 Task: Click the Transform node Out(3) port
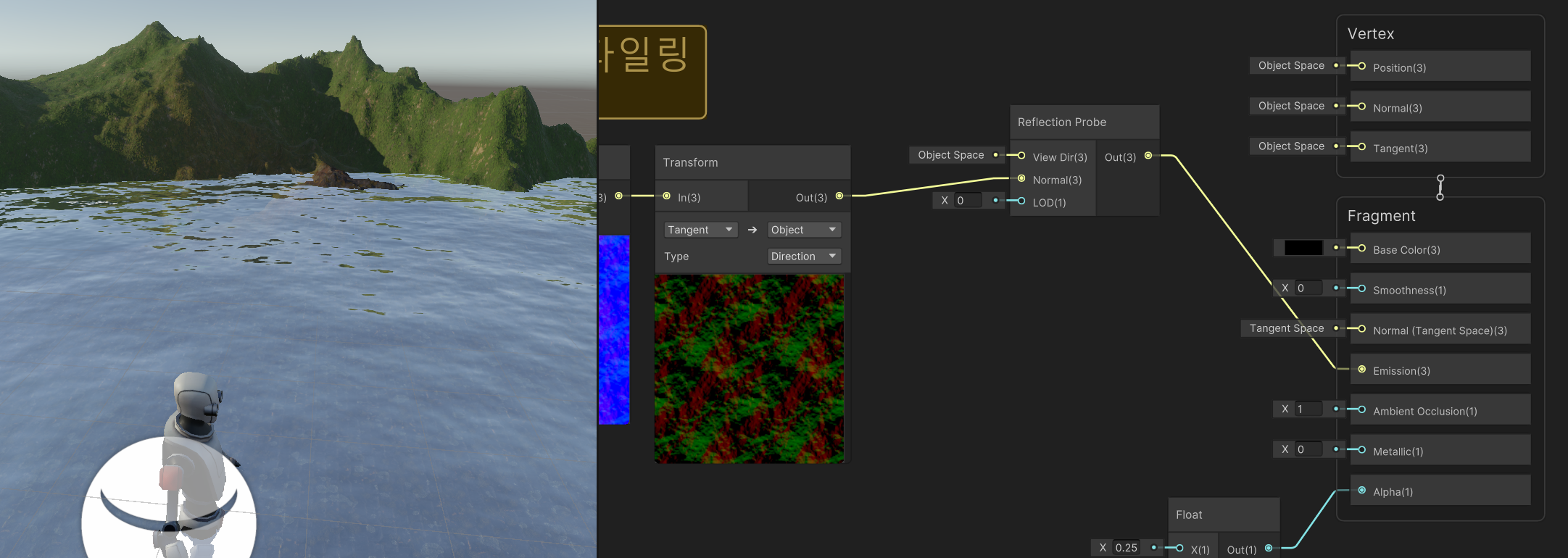[x=839, y=196]
